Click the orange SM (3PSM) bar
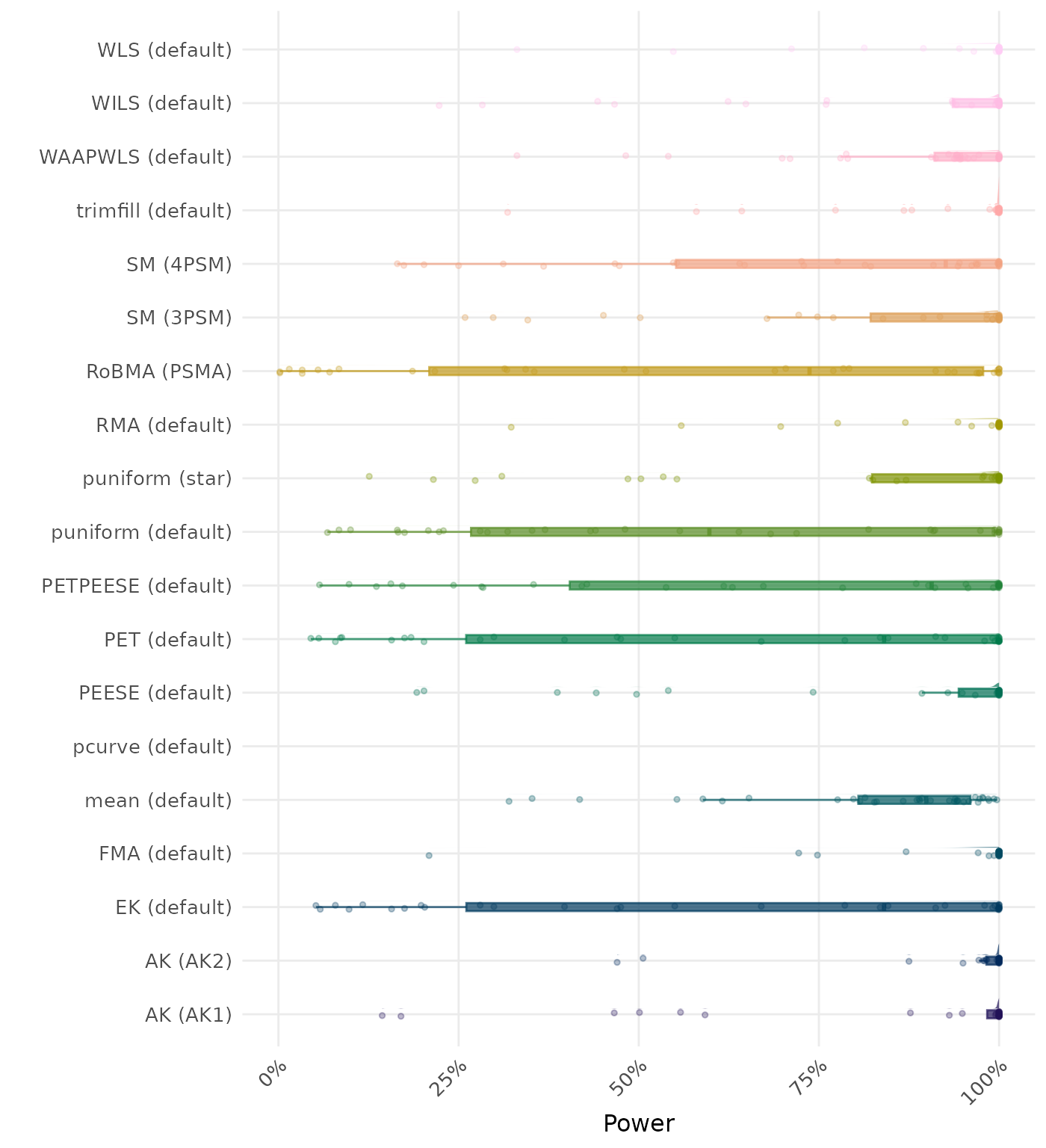 [x=935, y=318]
